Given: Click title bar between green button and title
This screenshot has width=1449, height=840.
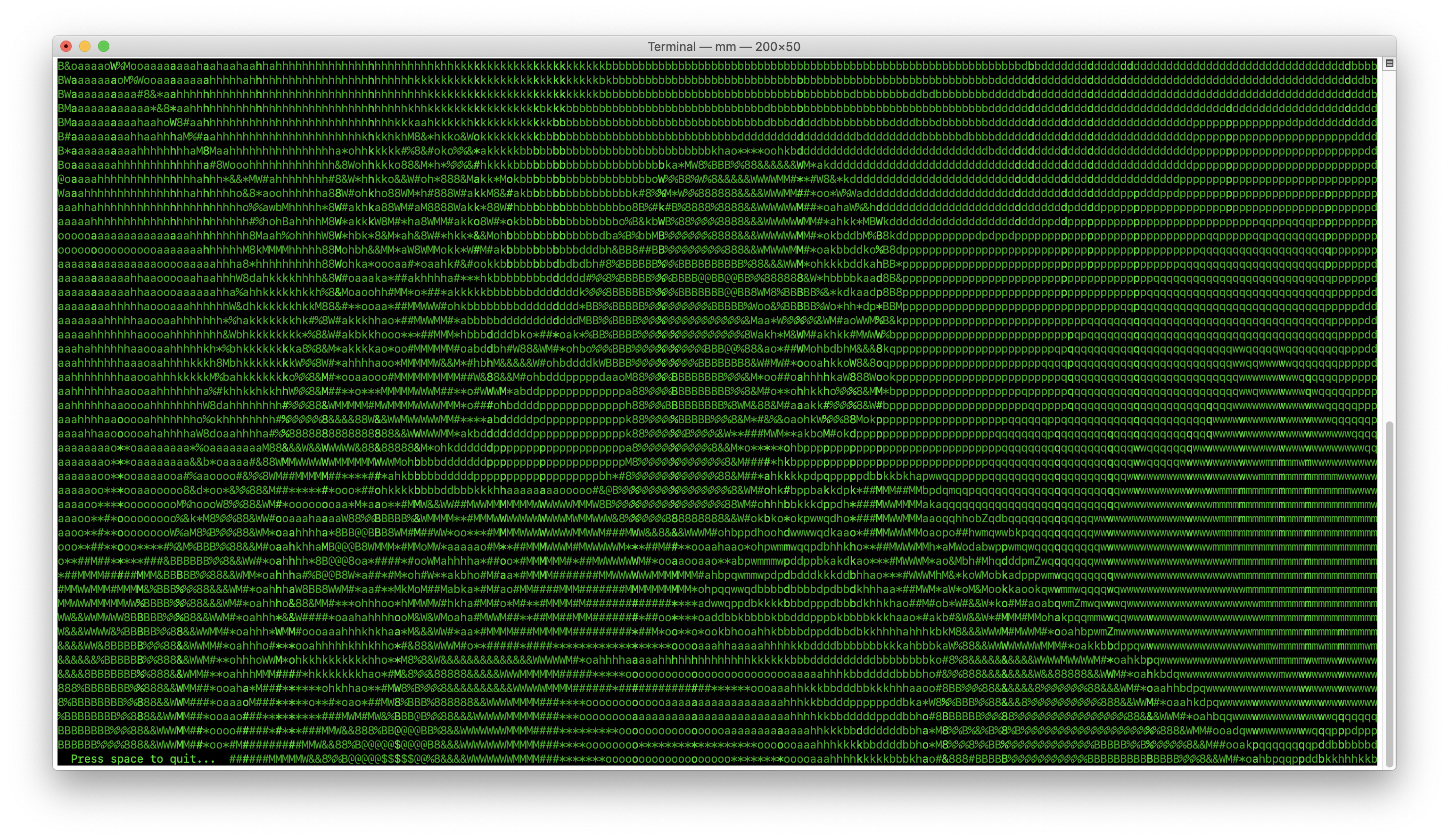Looking at the screenshot, I should coord(374,47).
